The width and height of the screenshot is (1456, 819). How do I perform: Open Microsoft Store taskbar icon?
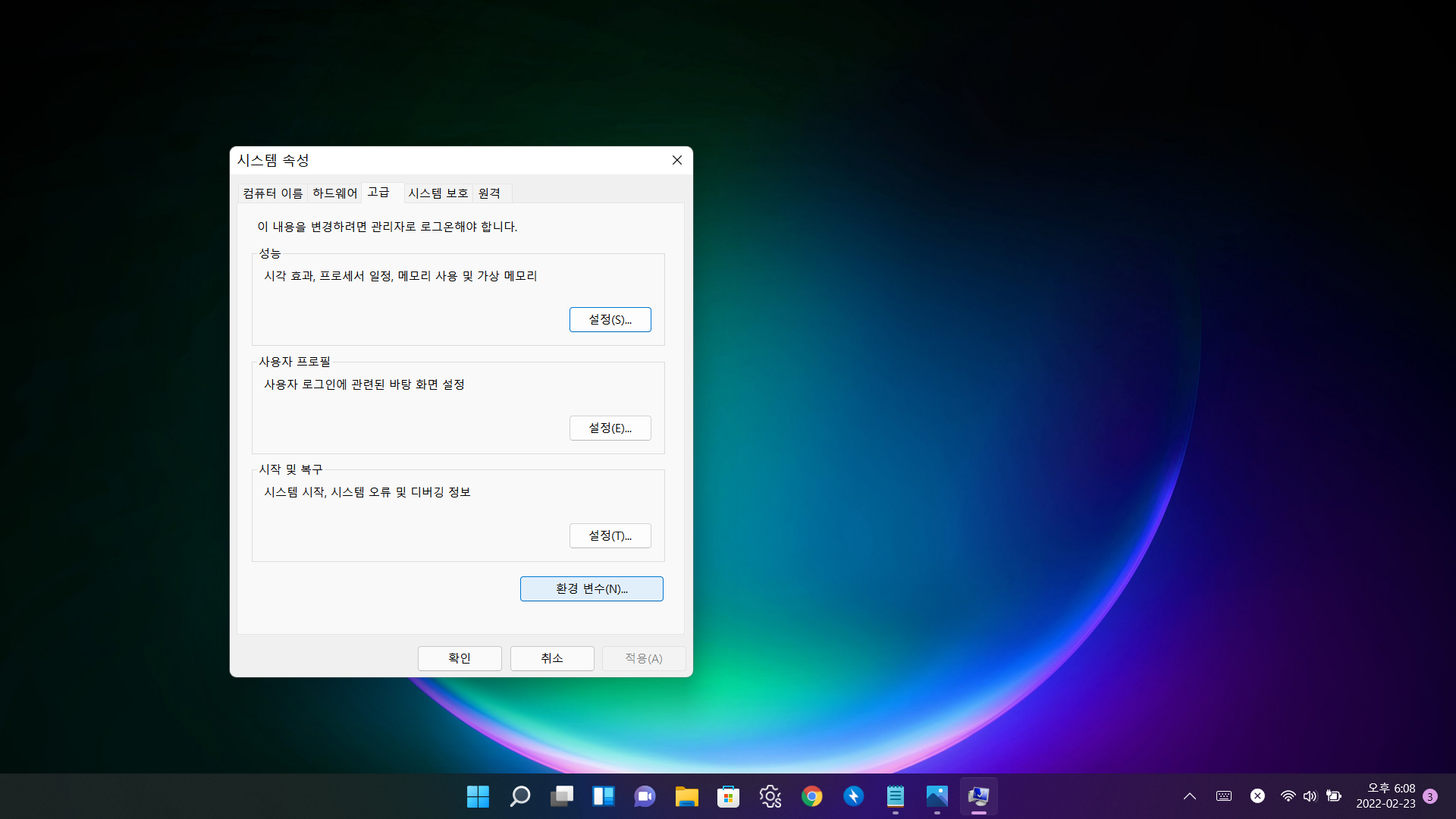(x=728, y=796)
